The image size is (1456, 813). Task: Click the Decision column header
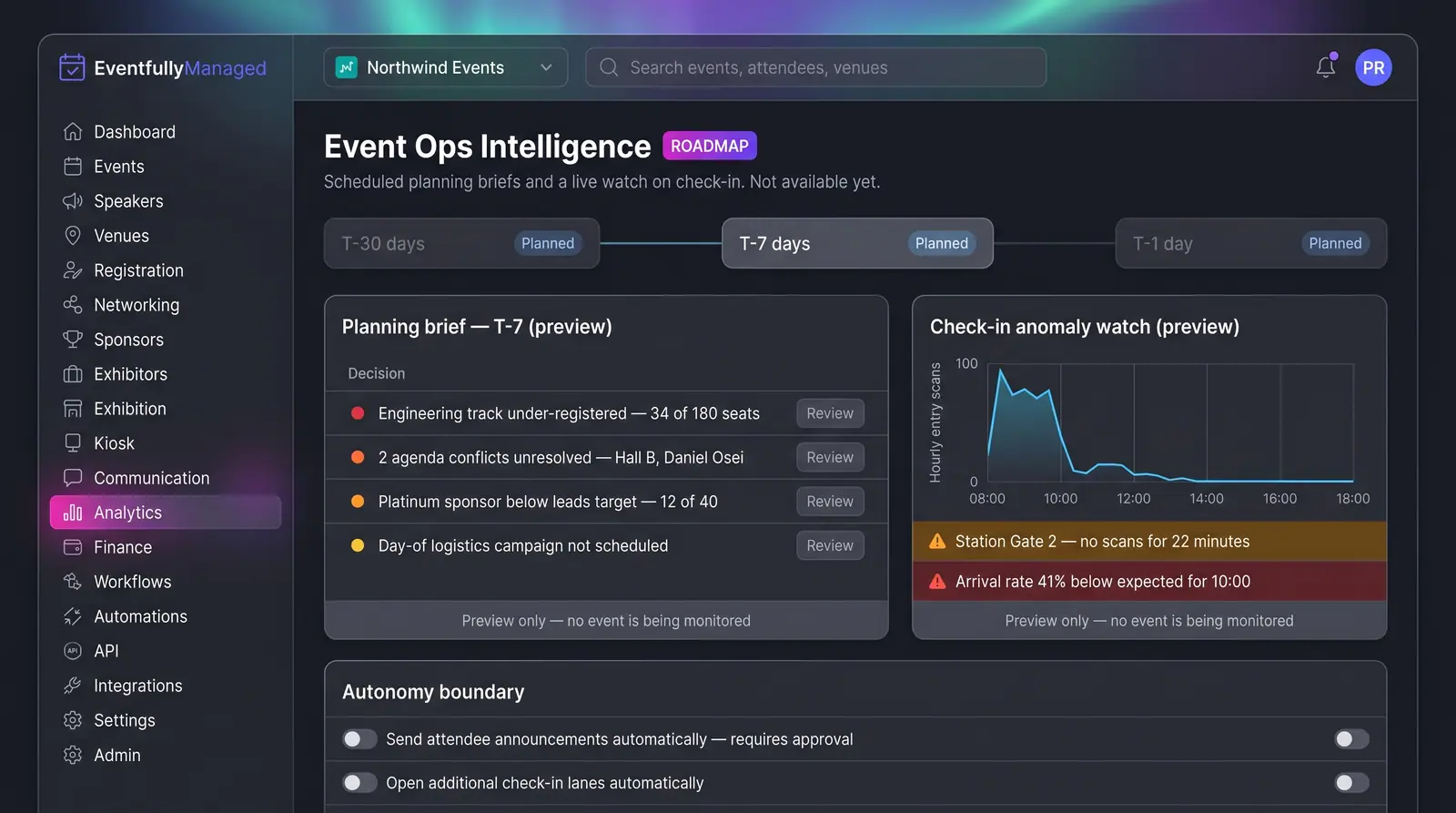coord(377,373)
